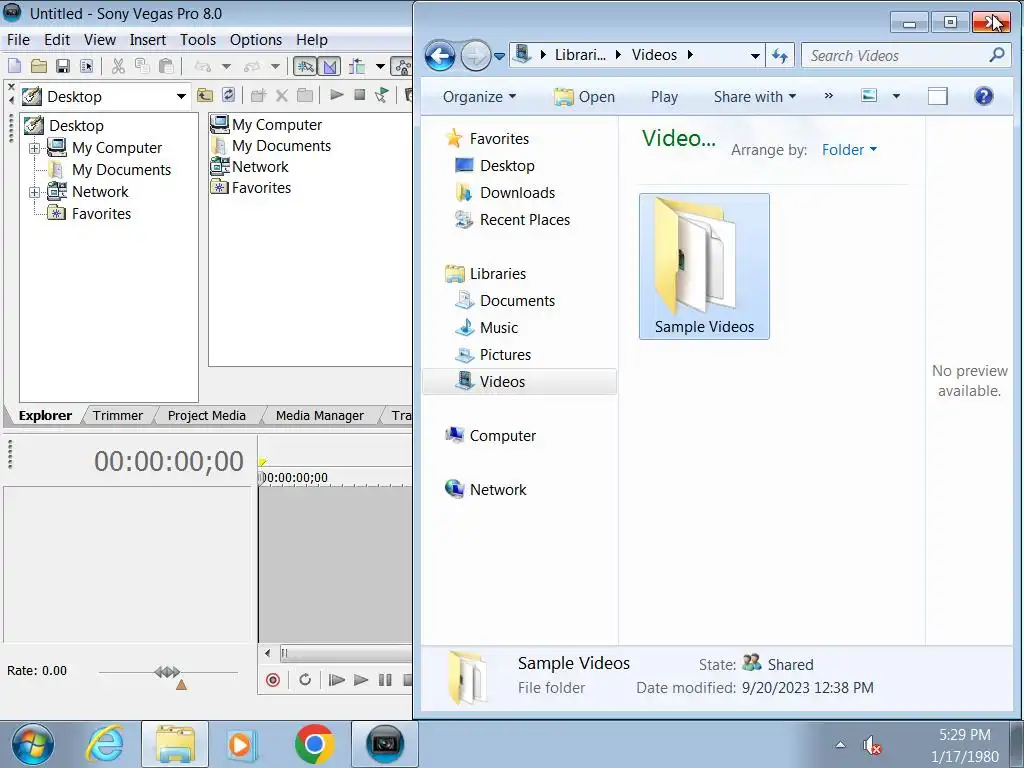The image size is (1024, 768).
Task: Click the Refresh button beside the address bar
Action: click(780, 56)
